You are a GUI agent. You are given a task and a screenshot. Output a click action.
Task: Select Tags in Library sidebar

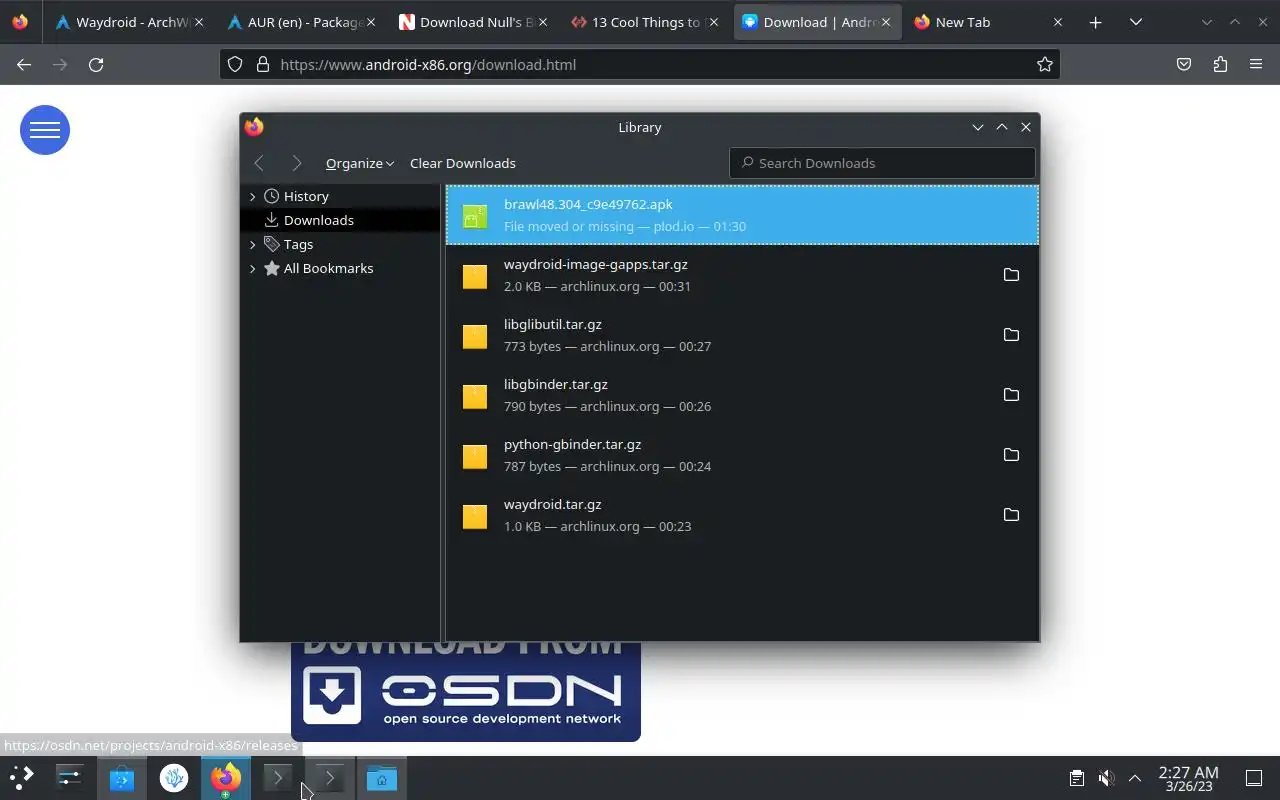[x=342, y=244]
